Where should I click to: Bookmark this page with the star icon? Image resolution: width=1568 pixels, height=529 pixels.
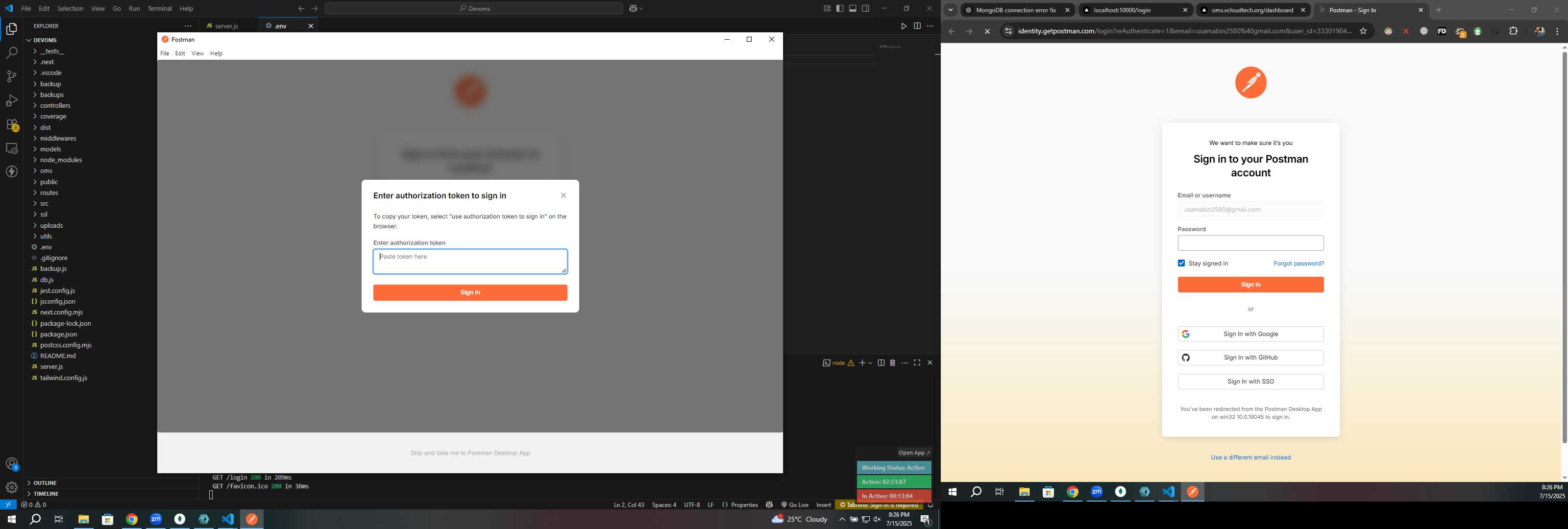(1364, 32)
